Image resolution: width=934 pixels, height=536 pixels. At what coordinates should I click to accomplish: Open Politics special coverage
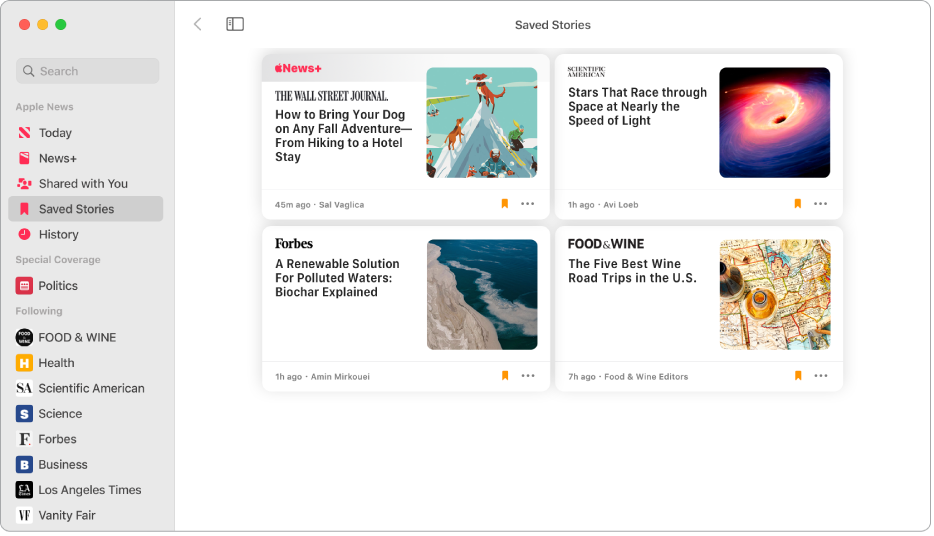[86, 286]
